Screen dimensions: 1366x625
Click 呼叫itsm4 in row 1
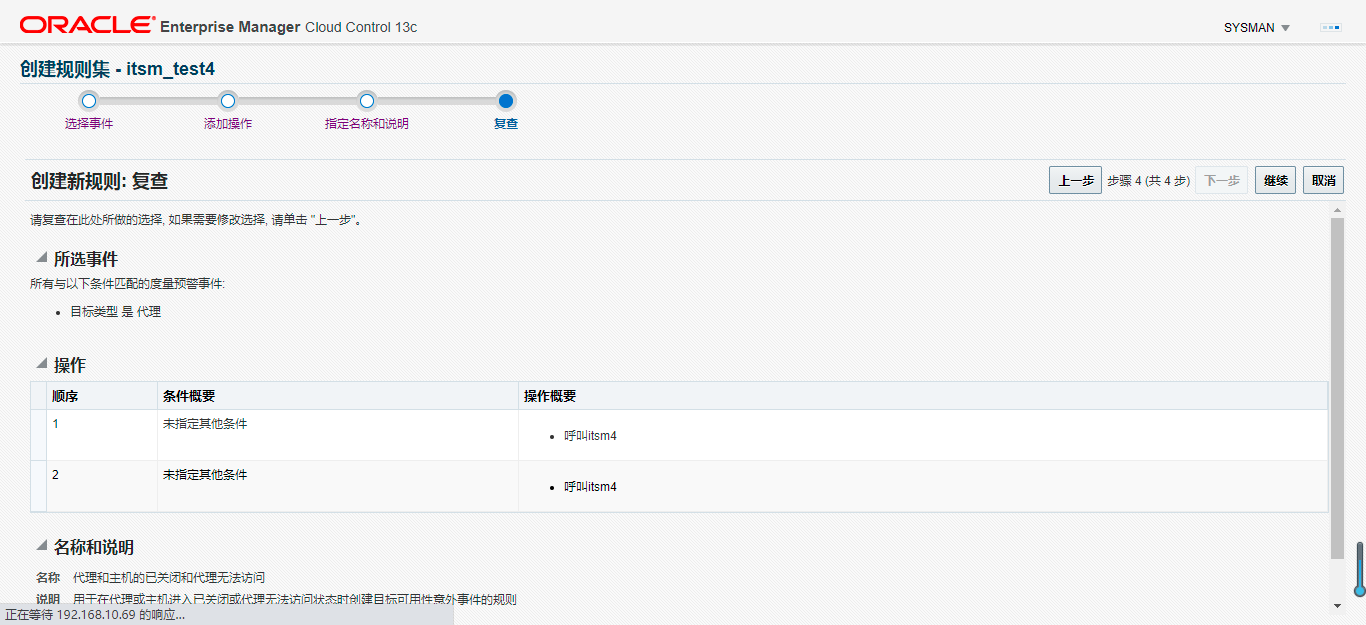pos(590,436)
